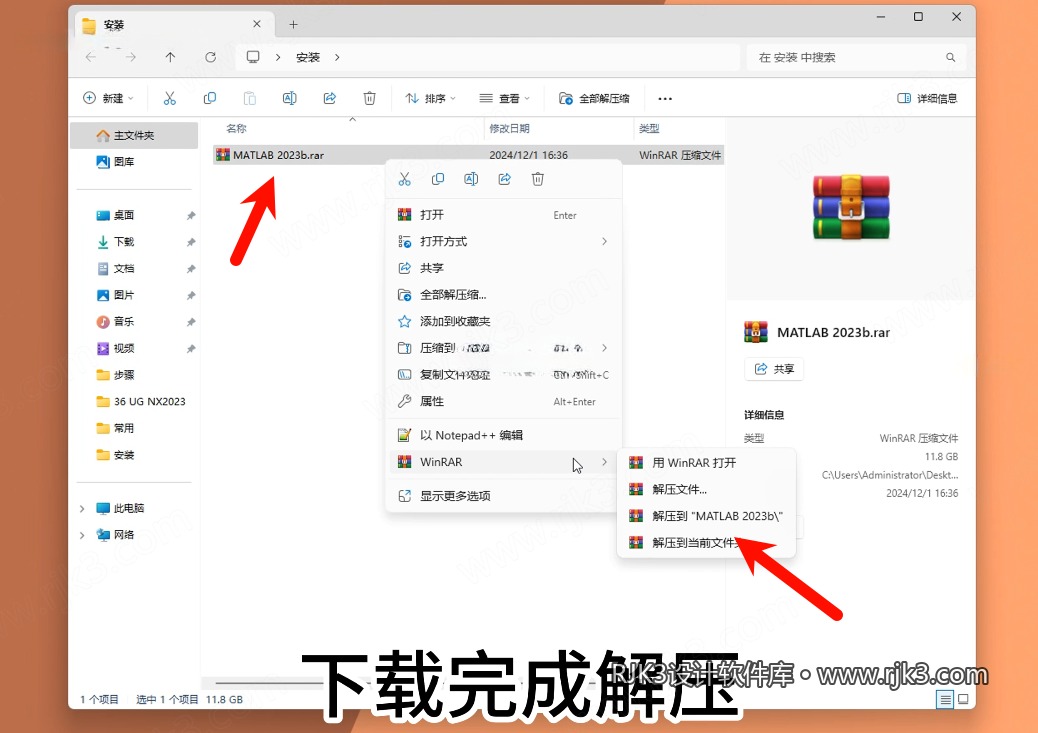Click the Share icon in the toolbar
1038x733 pixels.
tap(330, 99)
